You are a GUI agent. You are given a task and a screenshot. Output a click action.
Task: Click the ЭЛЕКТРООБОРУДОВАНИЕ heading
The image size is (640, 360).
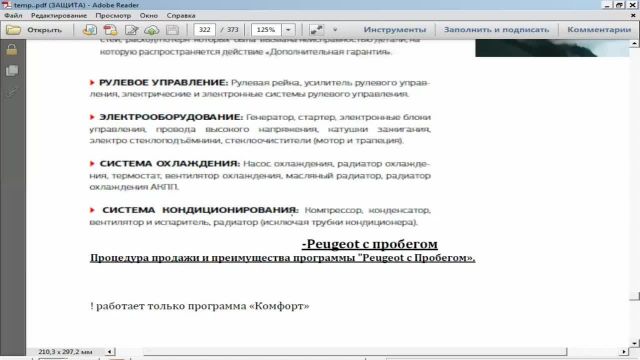coord(171,117)
